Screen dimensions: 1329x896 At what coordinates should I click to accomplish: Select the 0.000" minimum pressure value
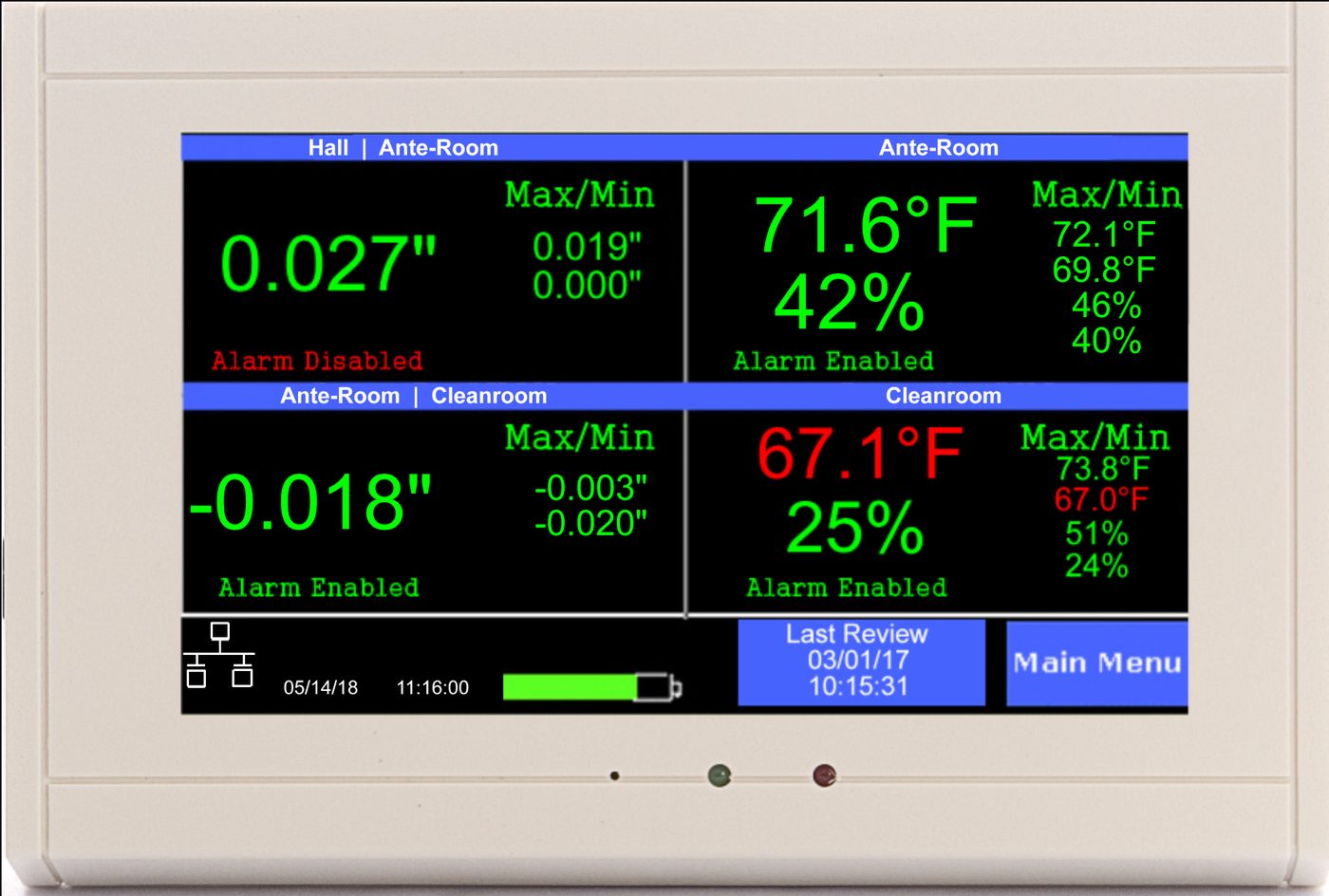(x=587, y=285)
